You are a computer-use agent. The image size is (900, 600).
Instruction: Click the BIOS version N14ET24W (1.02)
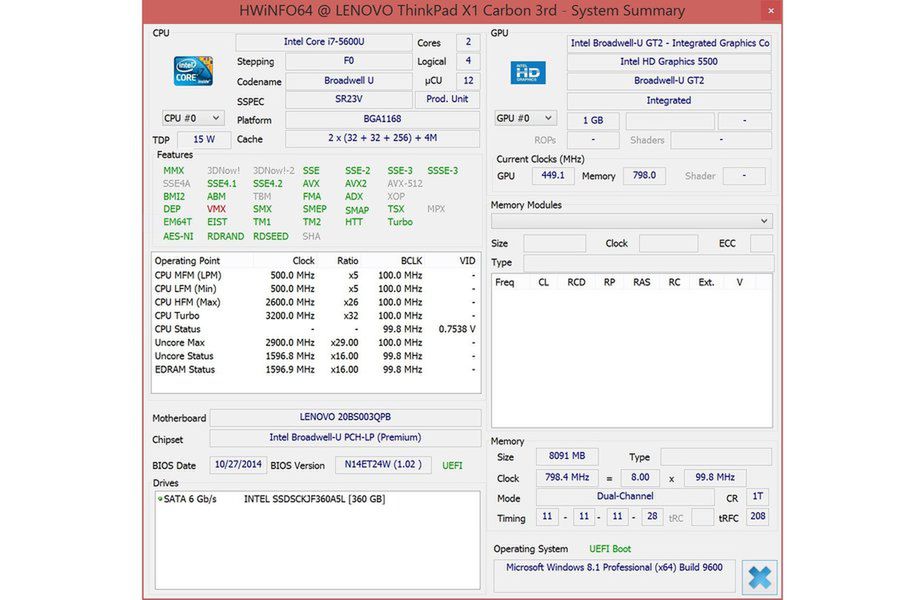pos(383,464)
